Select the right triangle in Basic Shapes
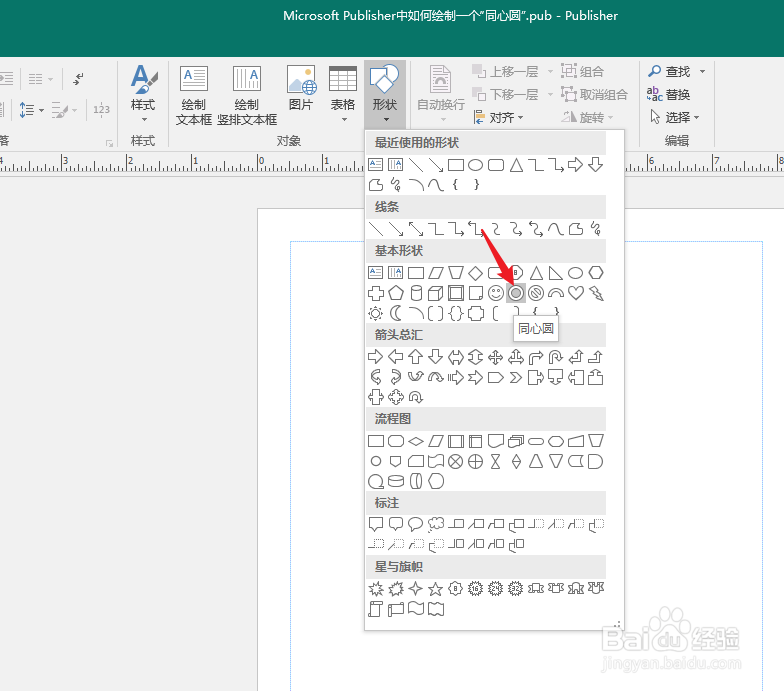 (556, 273)
